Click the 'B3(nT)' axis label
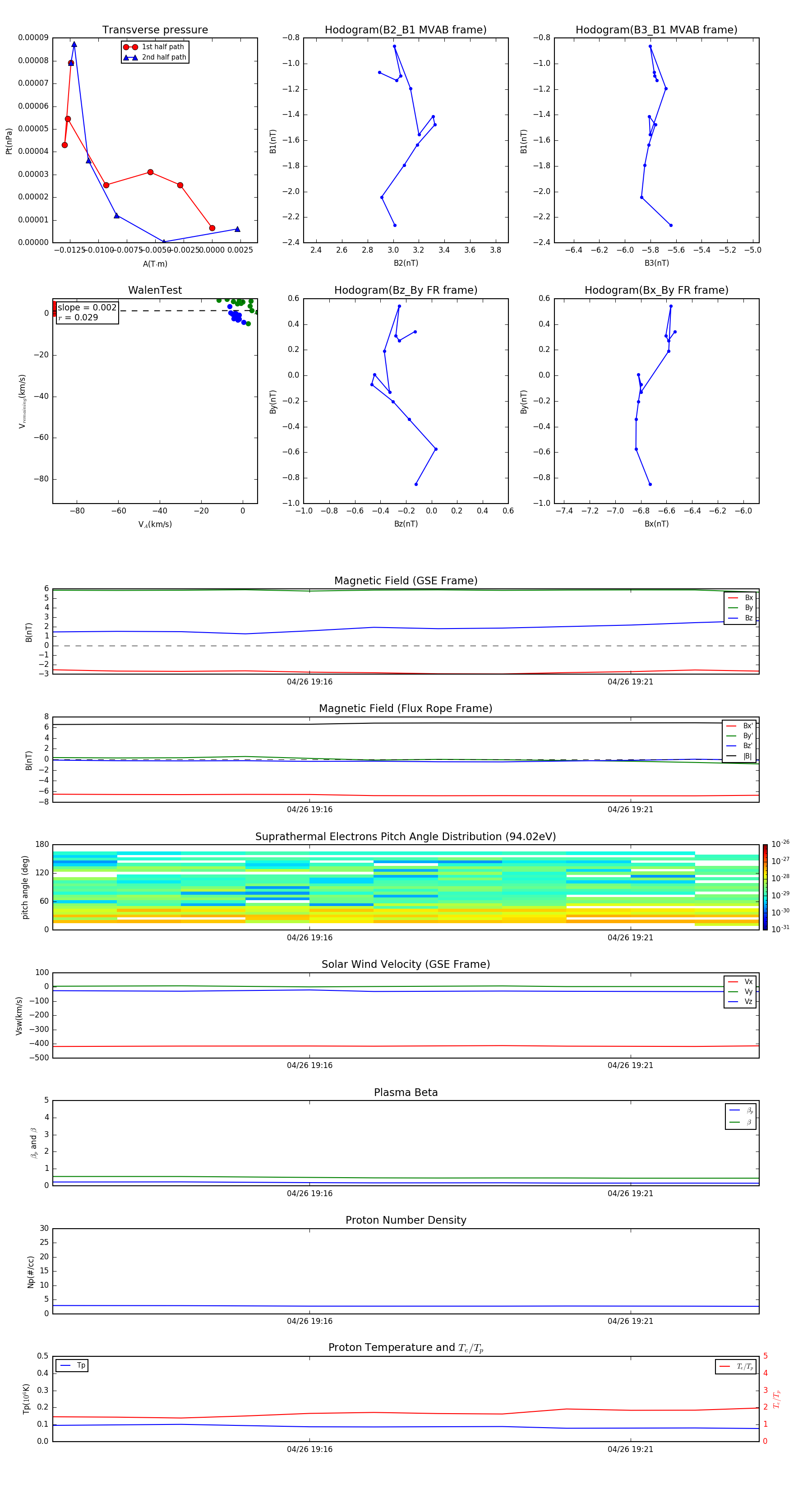The height and width of the screenshot is (1489, 812). tap(656, 263)
